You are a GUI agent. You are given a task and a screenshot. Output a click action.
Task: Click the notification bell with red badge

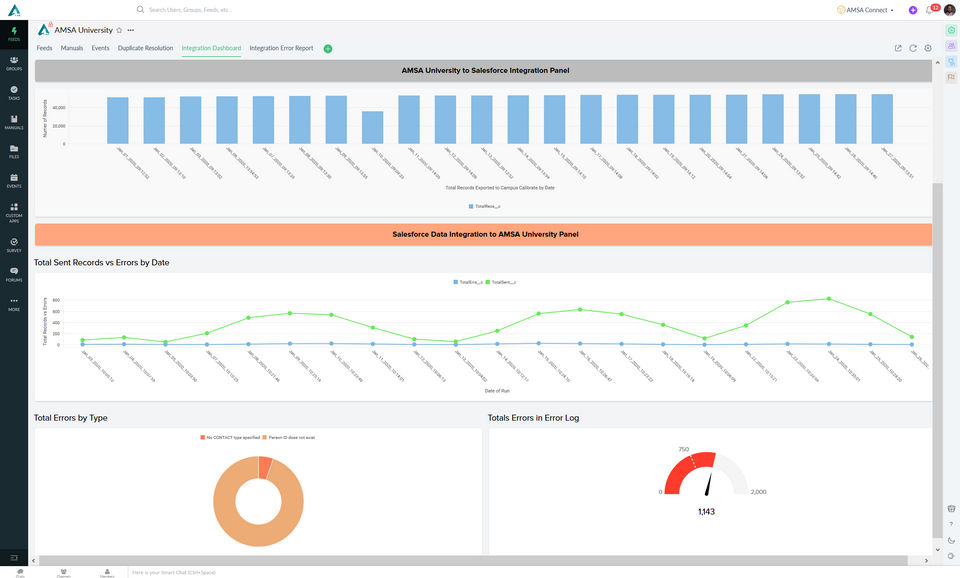click(930, 10)
